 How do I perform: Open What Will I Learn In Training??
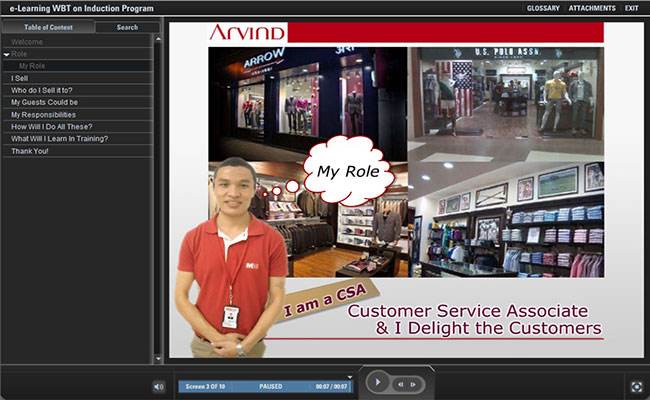78,138
